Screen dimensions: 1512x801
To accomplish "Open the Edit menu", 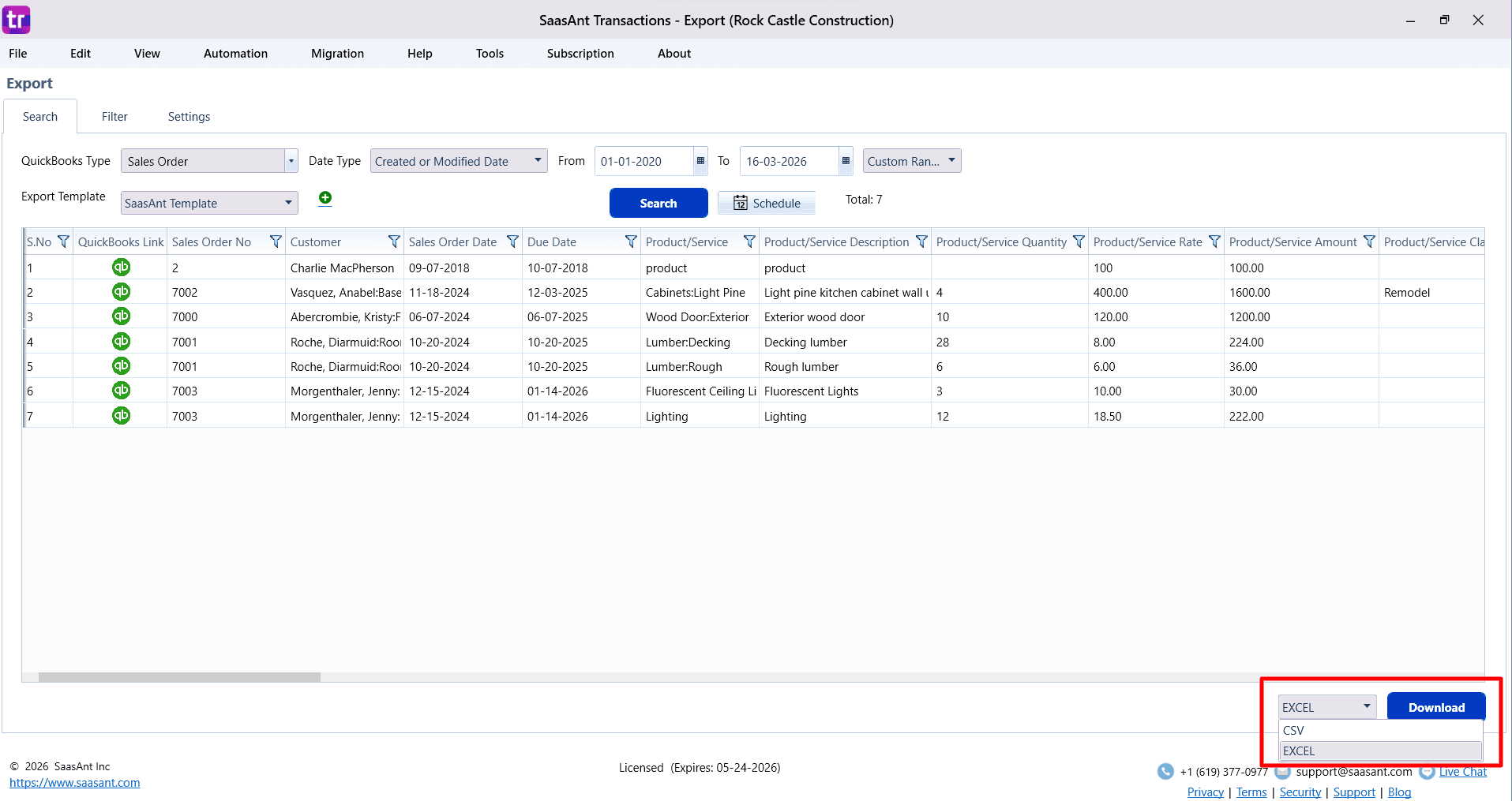I will 81,54.
